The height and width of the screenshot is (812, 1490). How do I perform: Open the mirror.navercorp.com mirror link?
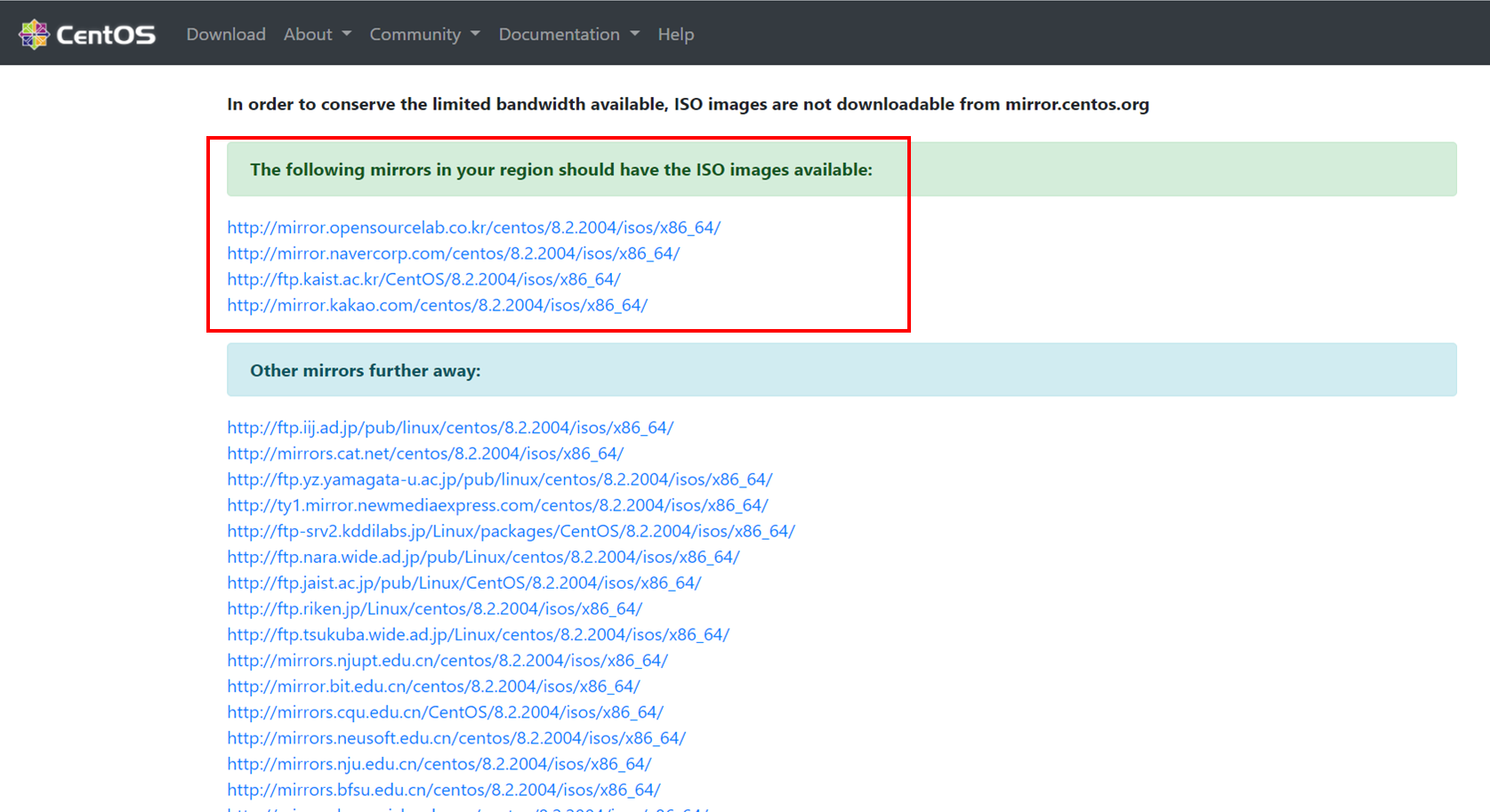tap(453, 253)
